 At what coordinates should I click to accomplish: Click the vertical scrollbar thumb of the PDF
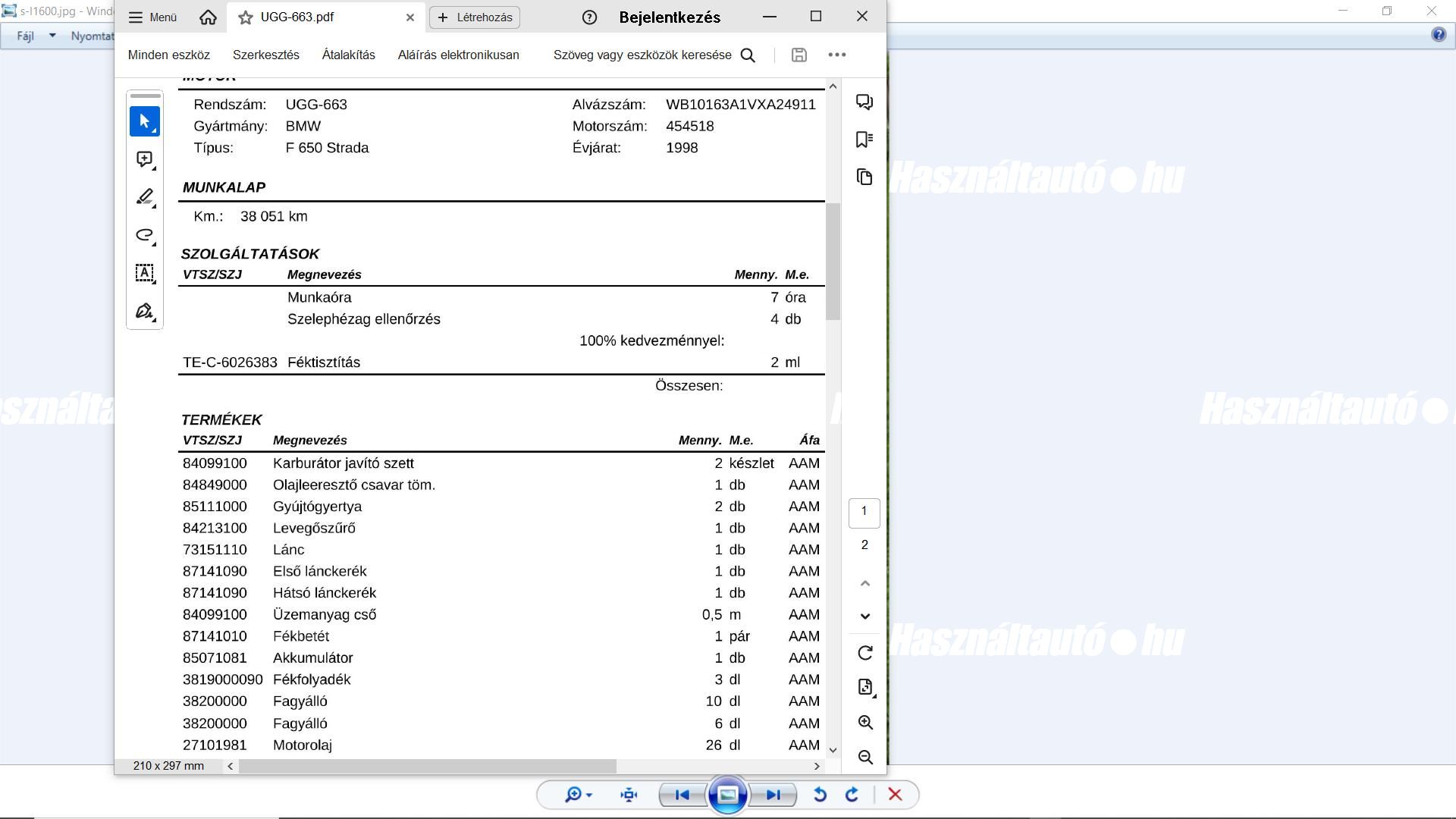point(833,262)
